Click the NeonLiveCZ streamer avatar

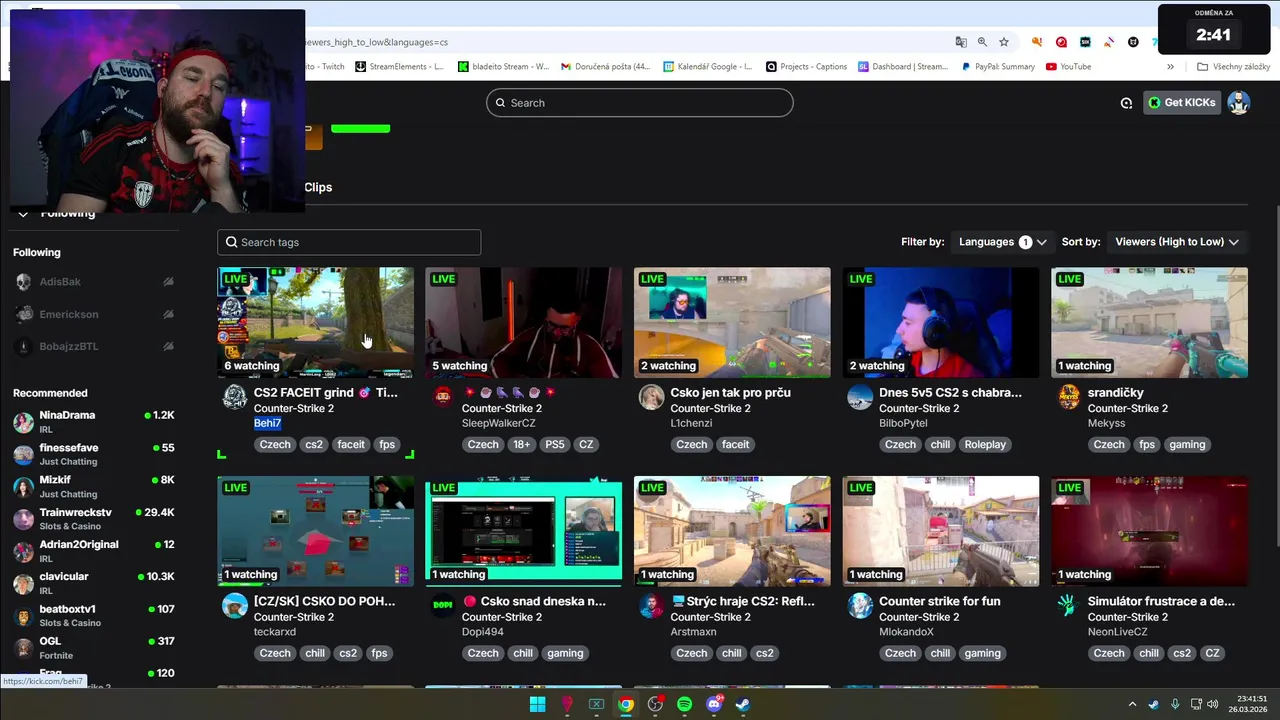[1069, 606]
